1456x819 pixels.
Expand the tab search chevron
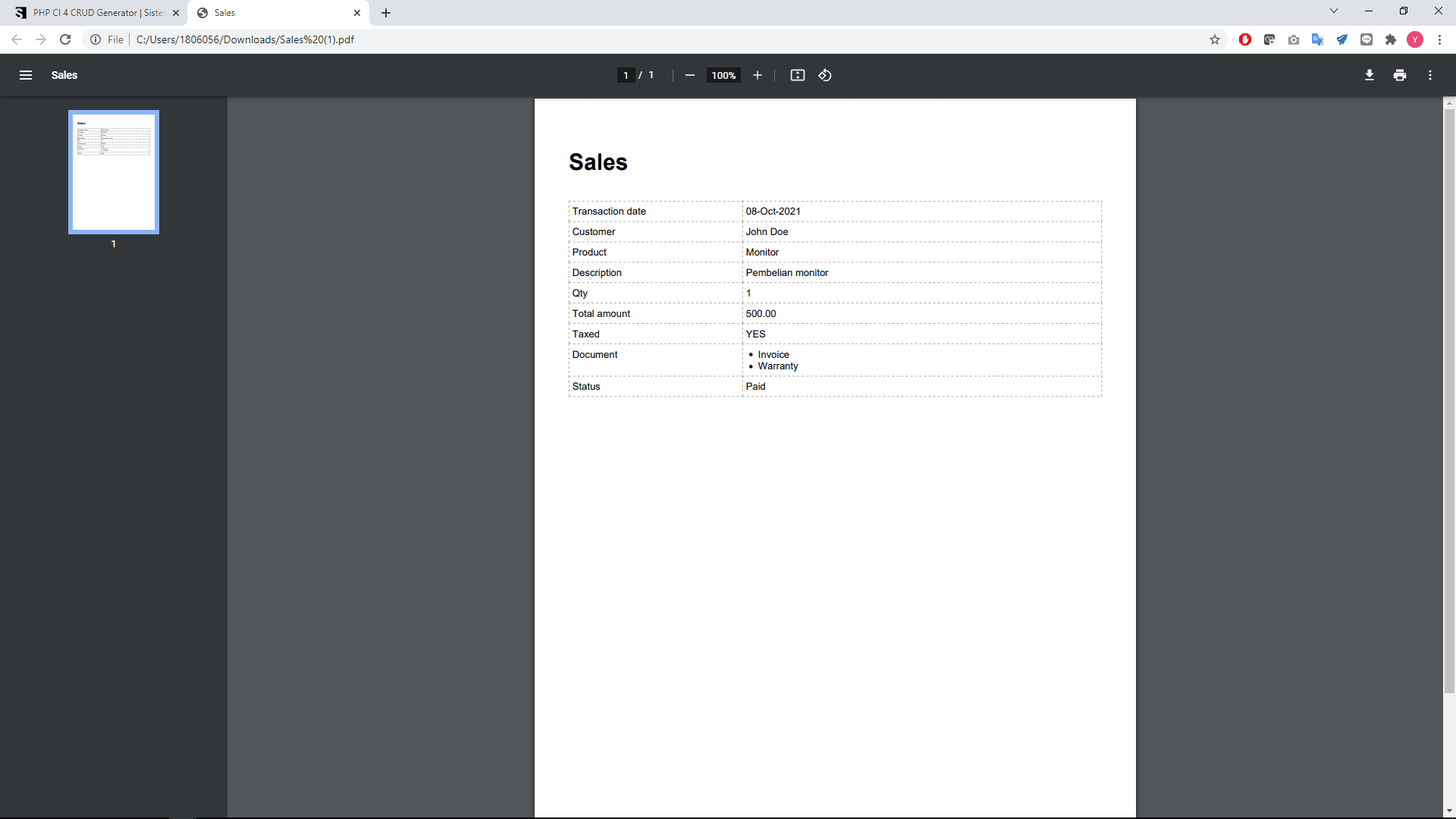1333,11
